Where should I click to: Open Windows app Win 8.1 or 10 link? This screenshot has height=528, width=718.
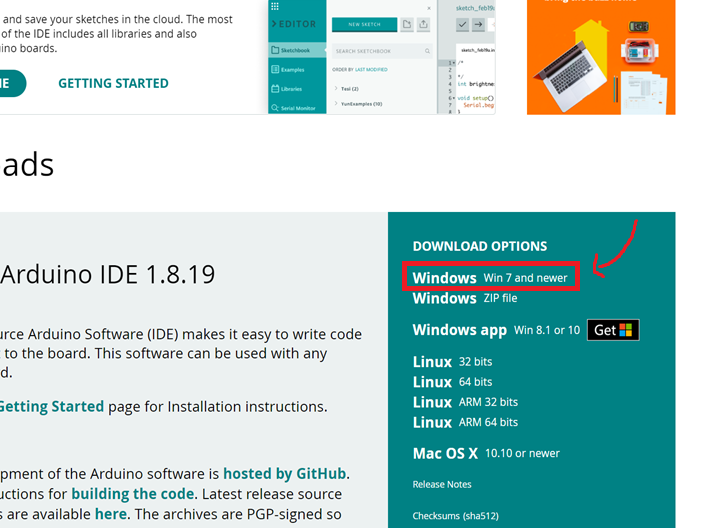pos(496,330)
